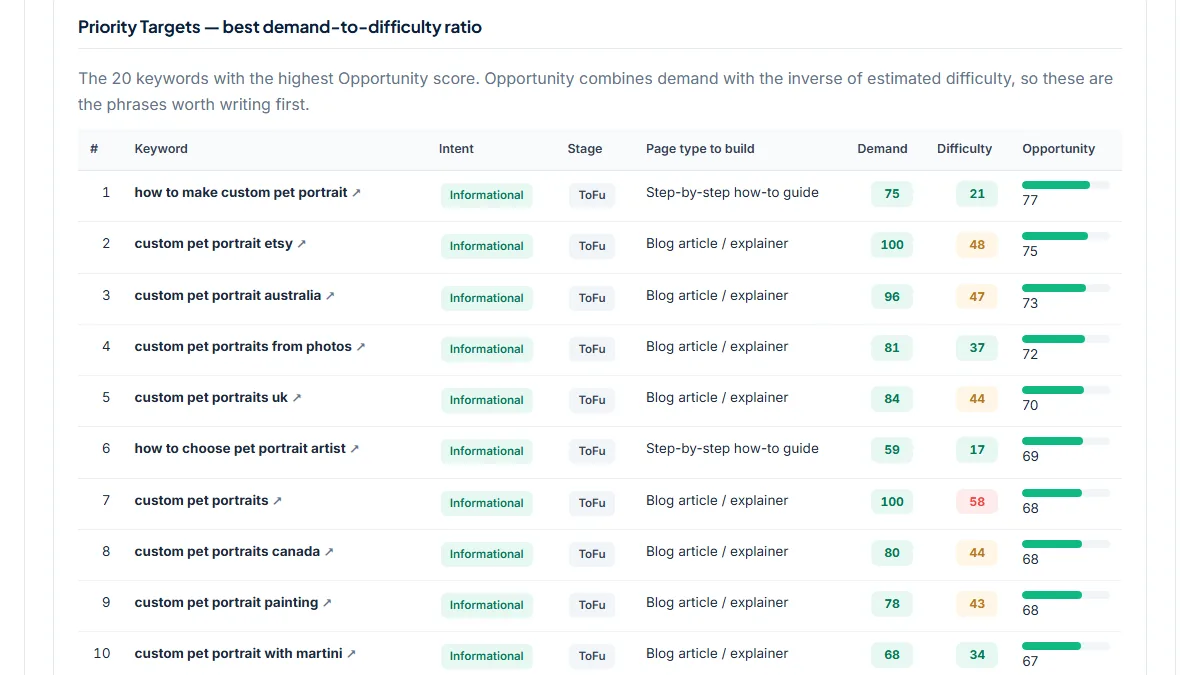This screenshot has height=675, width=1200.
Task: Click the Stage column header
Action: click(585, 149)
